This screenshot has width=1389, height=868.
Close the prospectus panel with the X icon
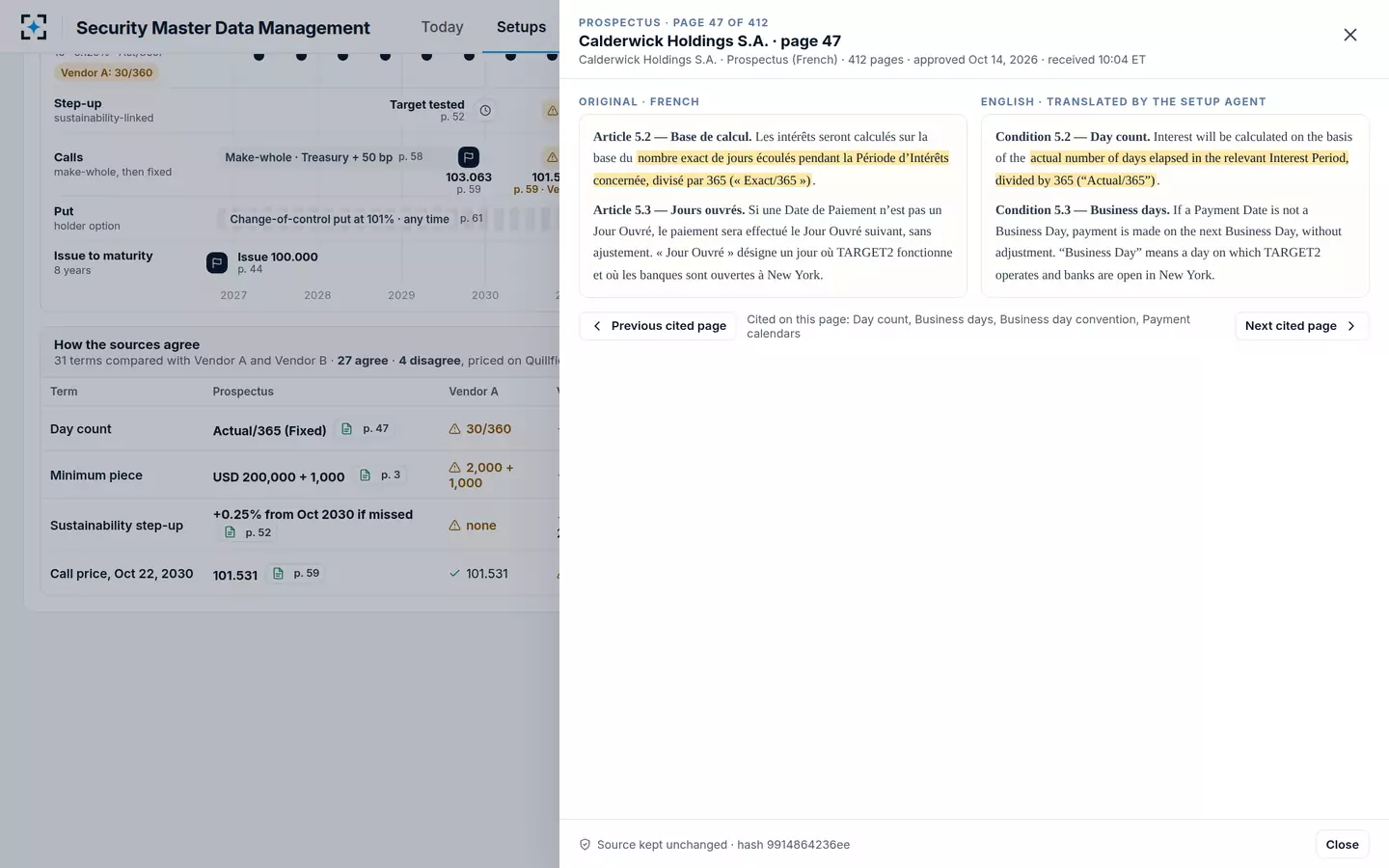pyautogui.click(x=1350, y=35)
